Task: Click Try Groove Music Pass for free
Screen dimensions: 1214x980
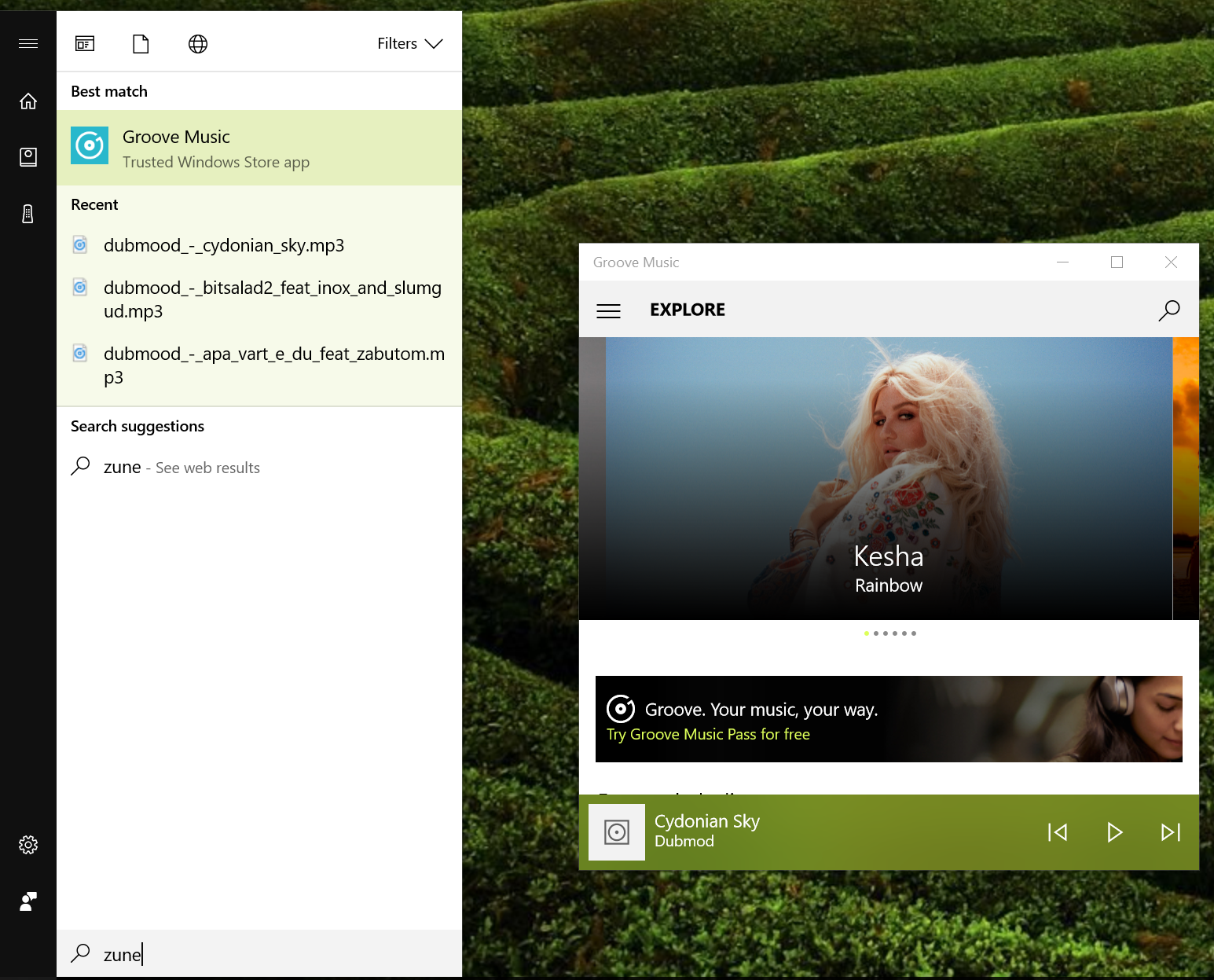Action: (x=708, y=734)
